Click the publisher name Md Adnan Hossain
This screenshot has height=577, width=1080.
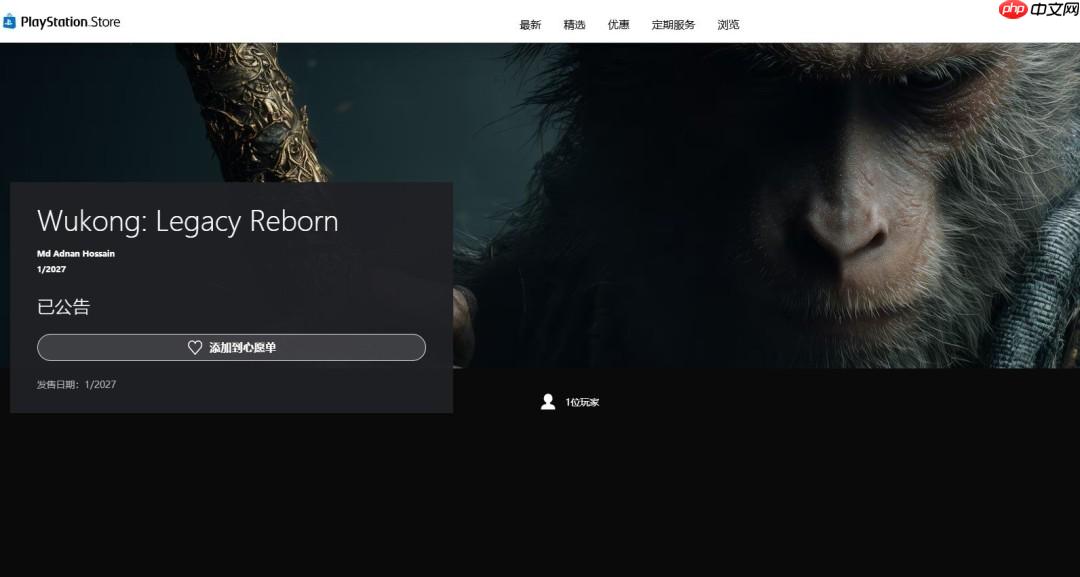pos(76,253)
